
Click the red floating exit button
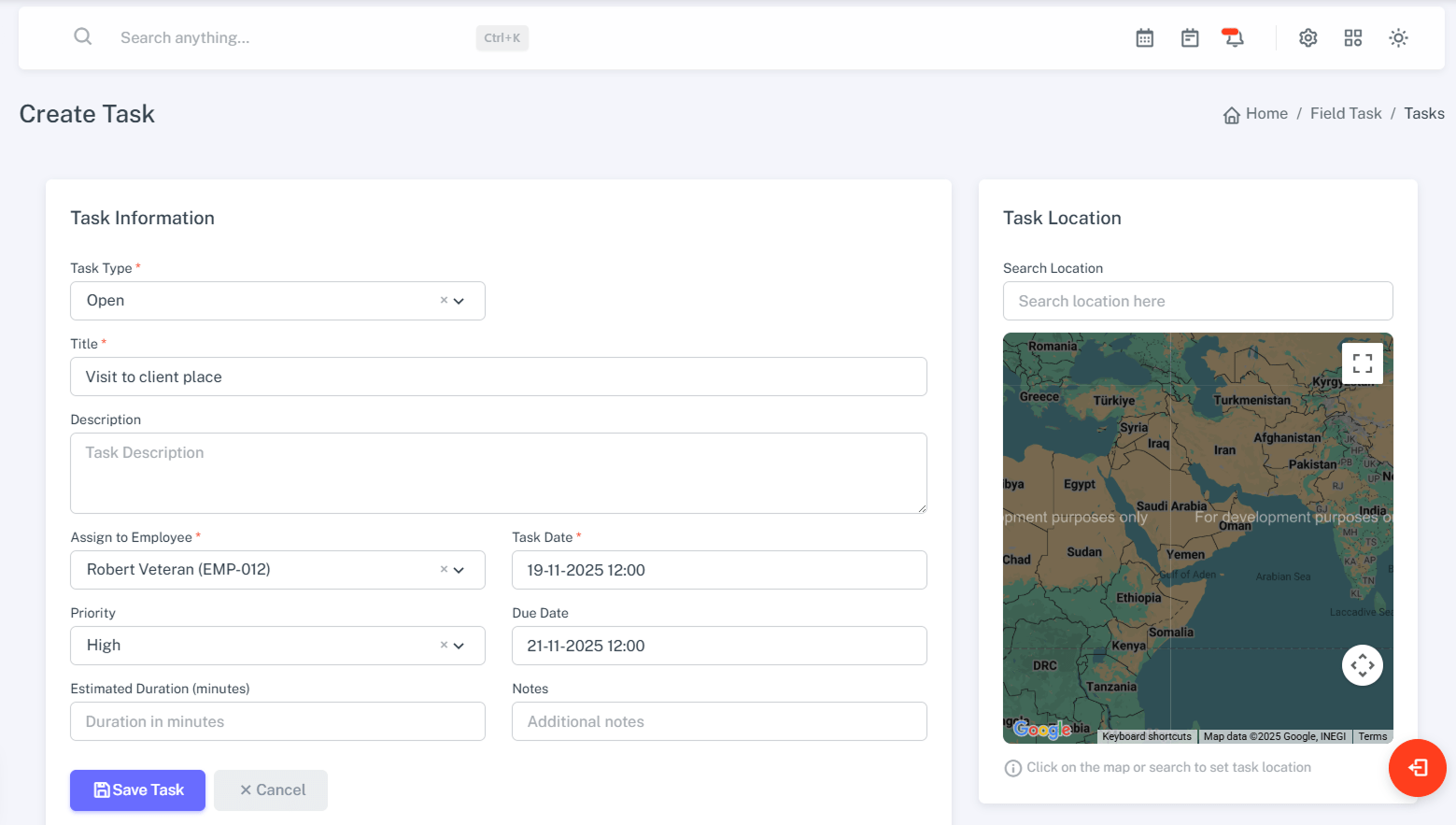pos(1417,768)
